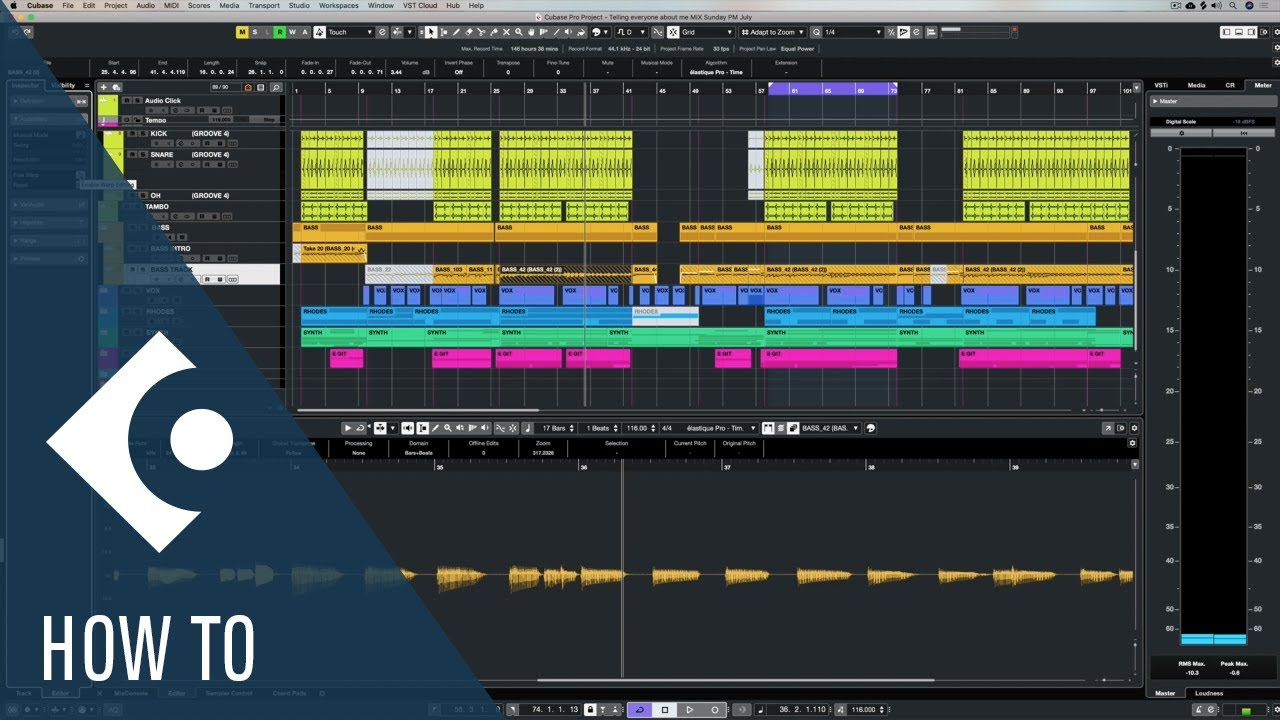Open the Project menu
This screenshot has width=1280, height=720.
coord(116,5)
